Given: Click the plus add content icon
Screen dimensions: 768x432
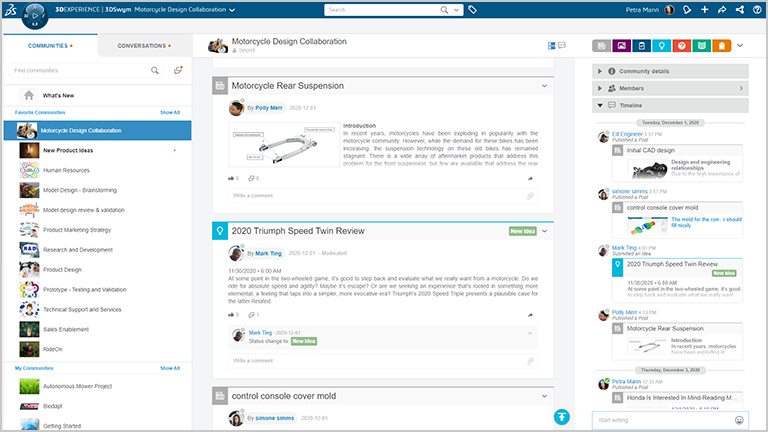Looking at the screenshot, I should (705, 10).
